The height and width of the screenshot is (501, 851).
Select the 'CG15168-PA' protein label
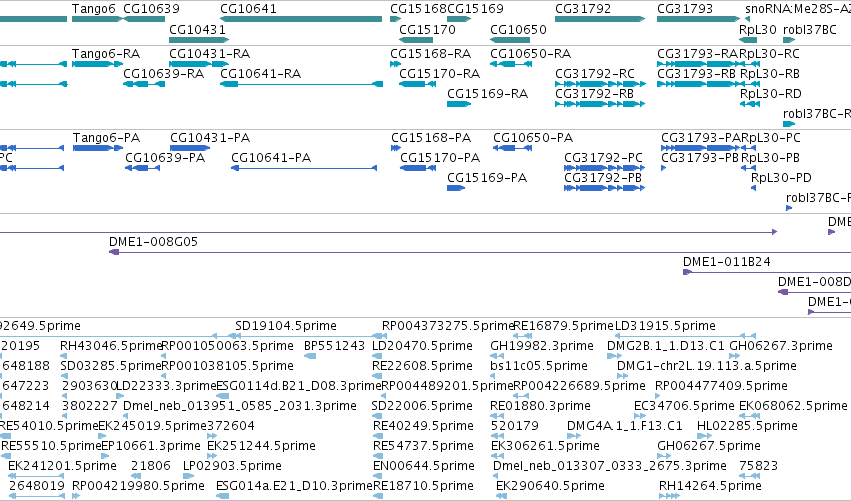(x=431, y=138)
